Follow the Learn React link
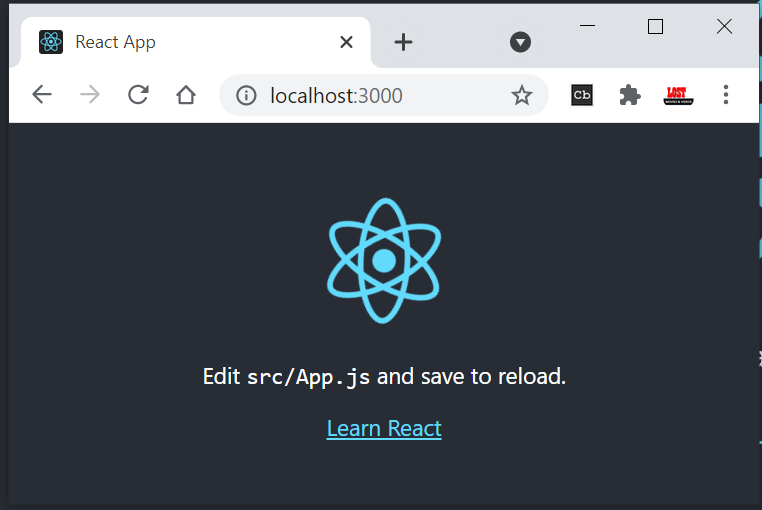The height and width of the screenshot is (510, 762). click(384, 428)
